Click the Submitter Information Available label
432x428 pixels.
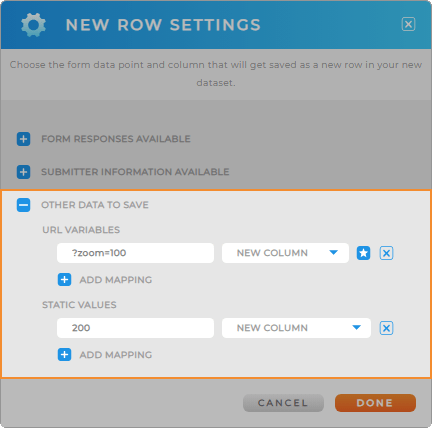point(135,172)
